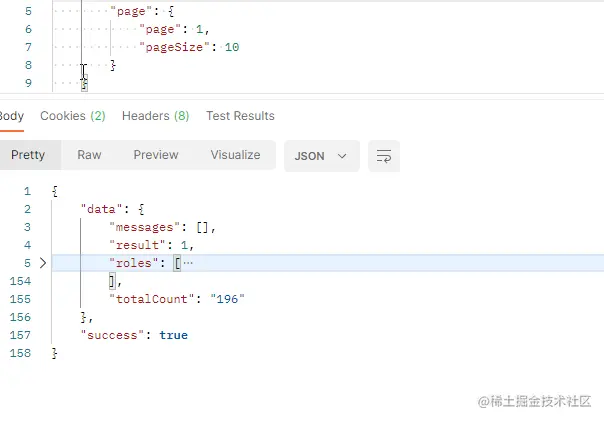Click line number 158 in response gutter
Image resolution: width=604 pixels, height=421 pixels.
[x=20, y=353]
